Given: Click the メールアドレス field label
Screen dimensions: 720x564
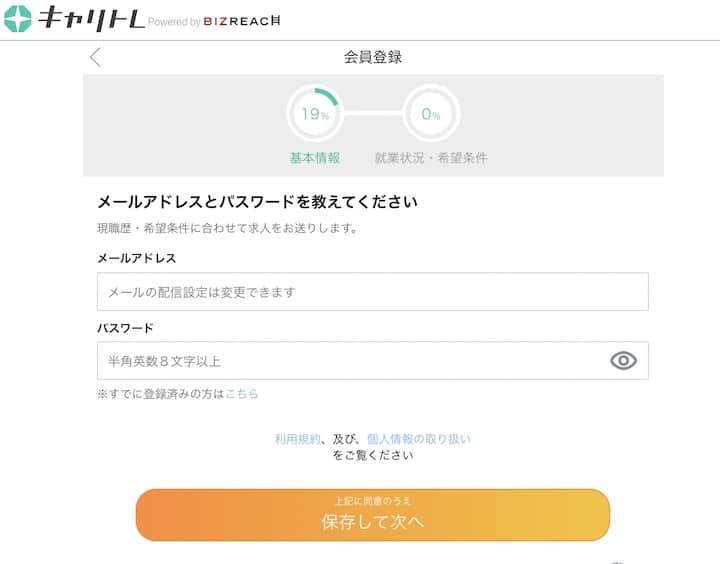Looking at the screenshot, I should [136, 258].
